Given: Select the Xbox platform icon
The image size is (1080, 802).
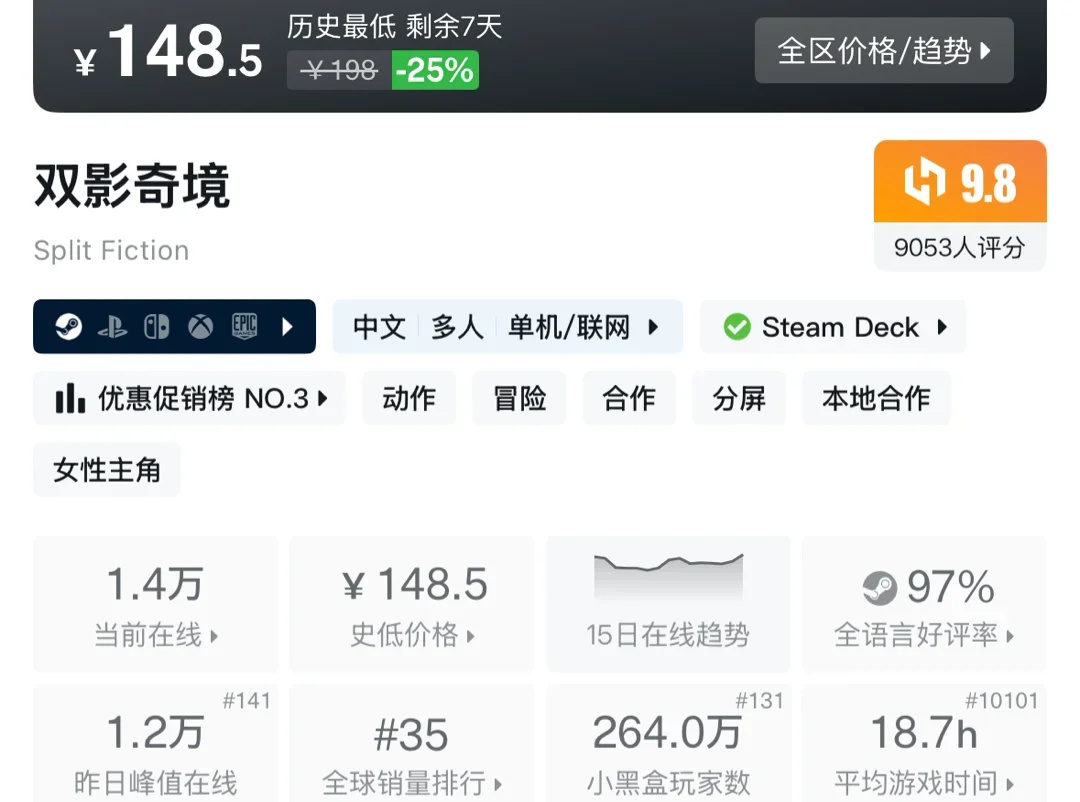Looking at the screenshot, I should click(x=200, y=327).
